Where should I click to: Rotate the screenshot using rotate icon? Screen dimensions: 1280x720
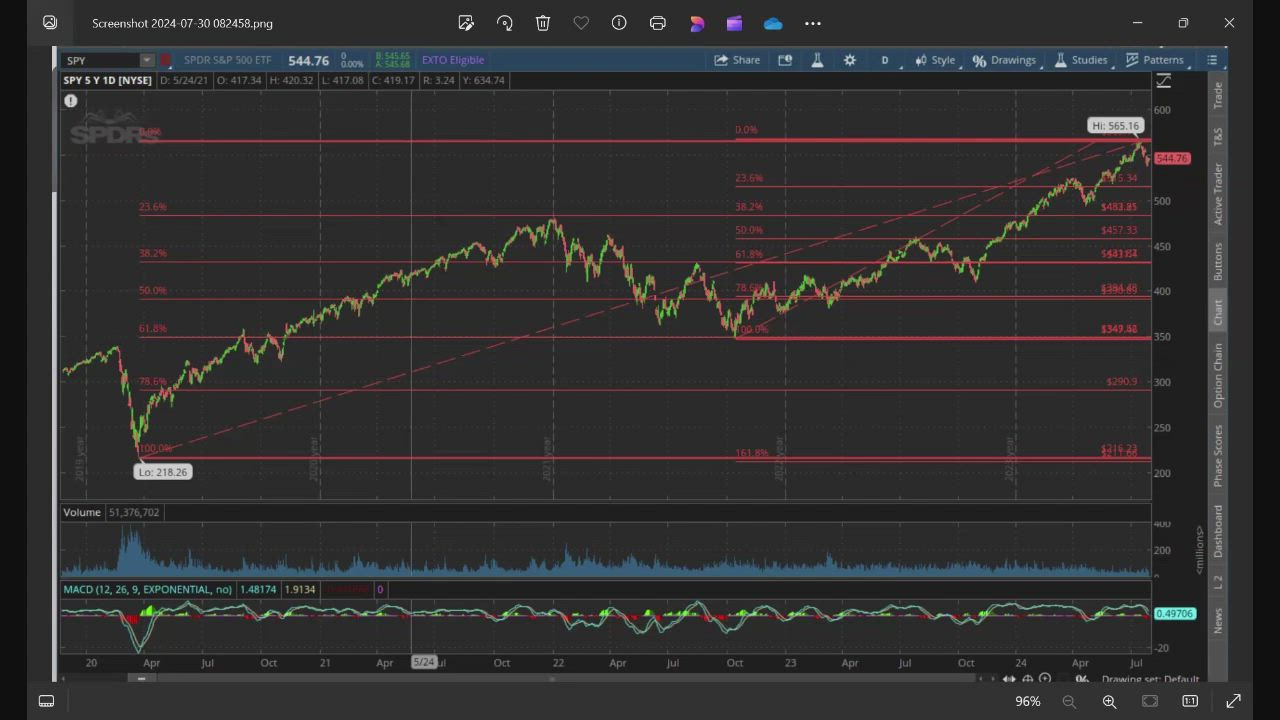[x=505, y=23]
